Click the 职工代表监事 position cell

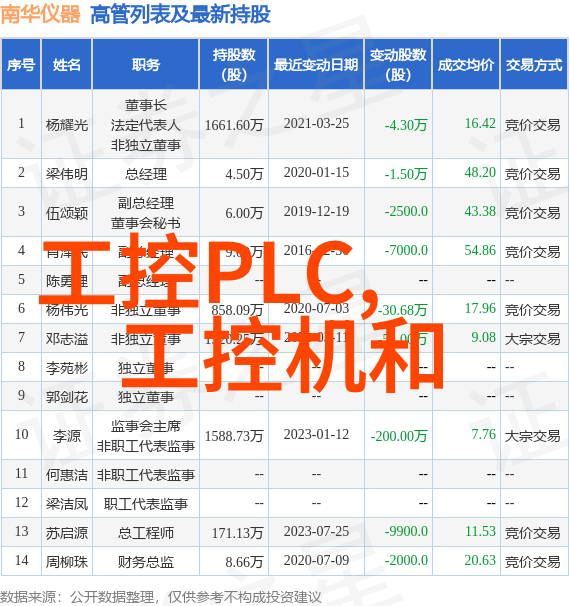point(146,504)
